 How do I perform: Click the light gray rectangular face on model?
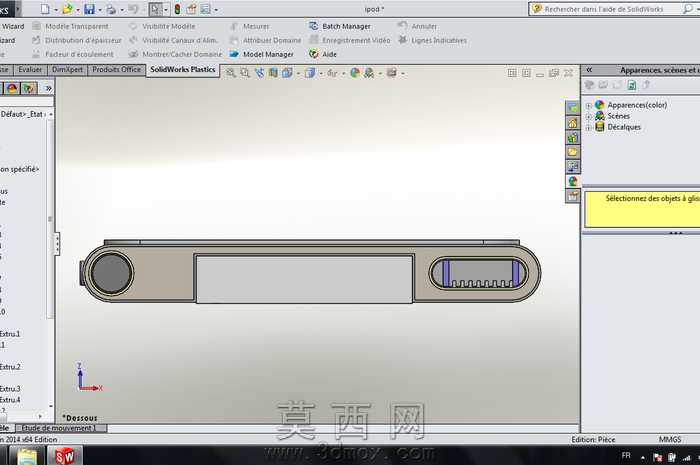[x=304, y=279]
